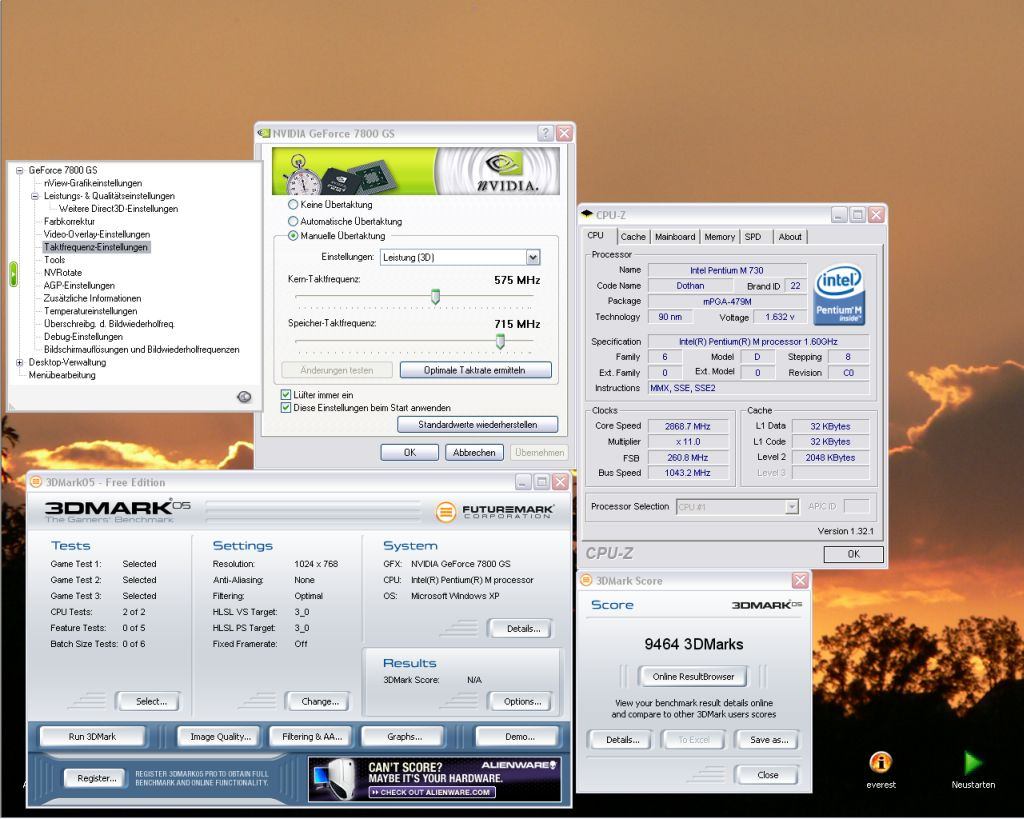The image size is (1024, 819).
Task: Toggle Lüfter immer ein checkbox
Action: pos(285,394)
